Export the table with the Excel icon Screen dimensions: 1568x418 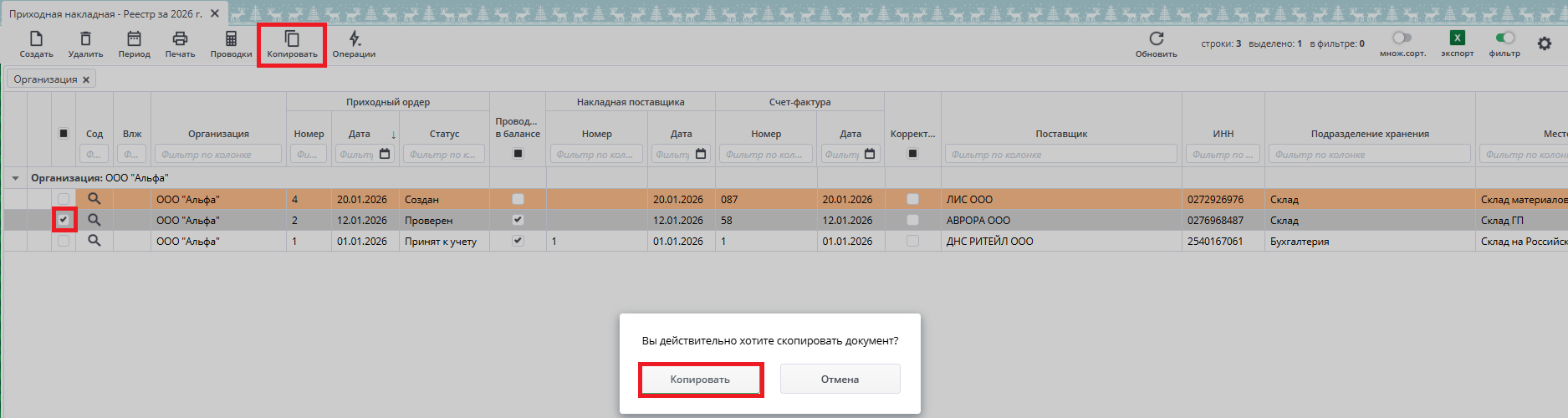(1457, 38)
